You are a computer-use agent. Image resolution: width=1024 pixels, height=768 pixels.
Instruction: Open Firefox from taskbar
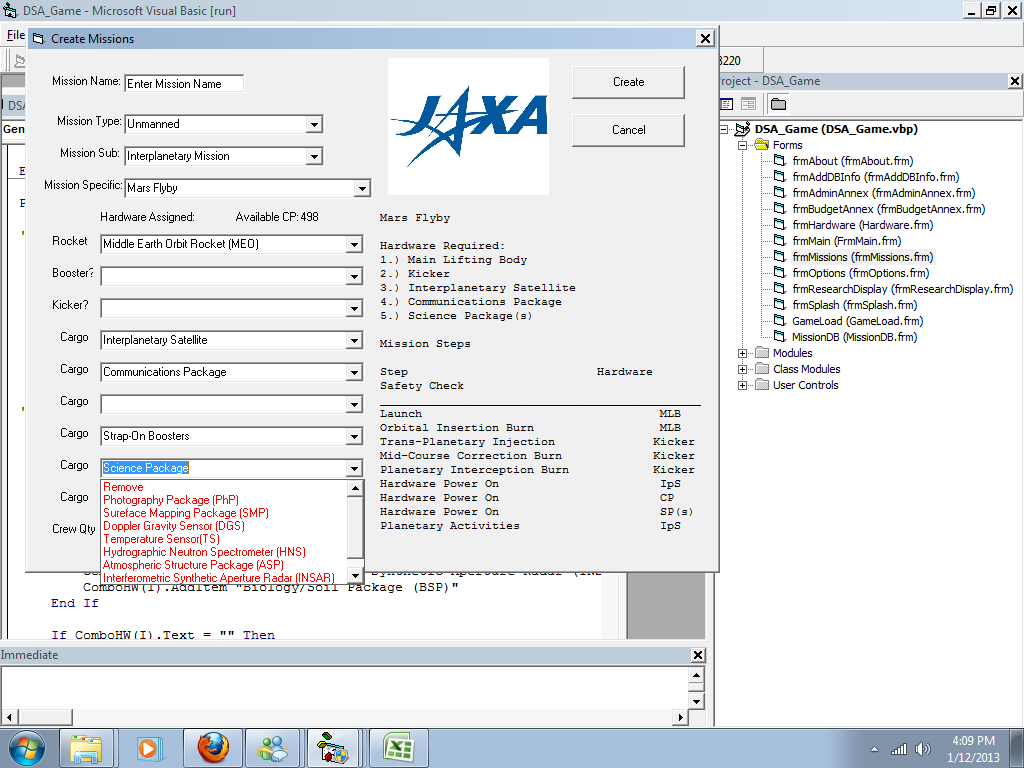213,748
